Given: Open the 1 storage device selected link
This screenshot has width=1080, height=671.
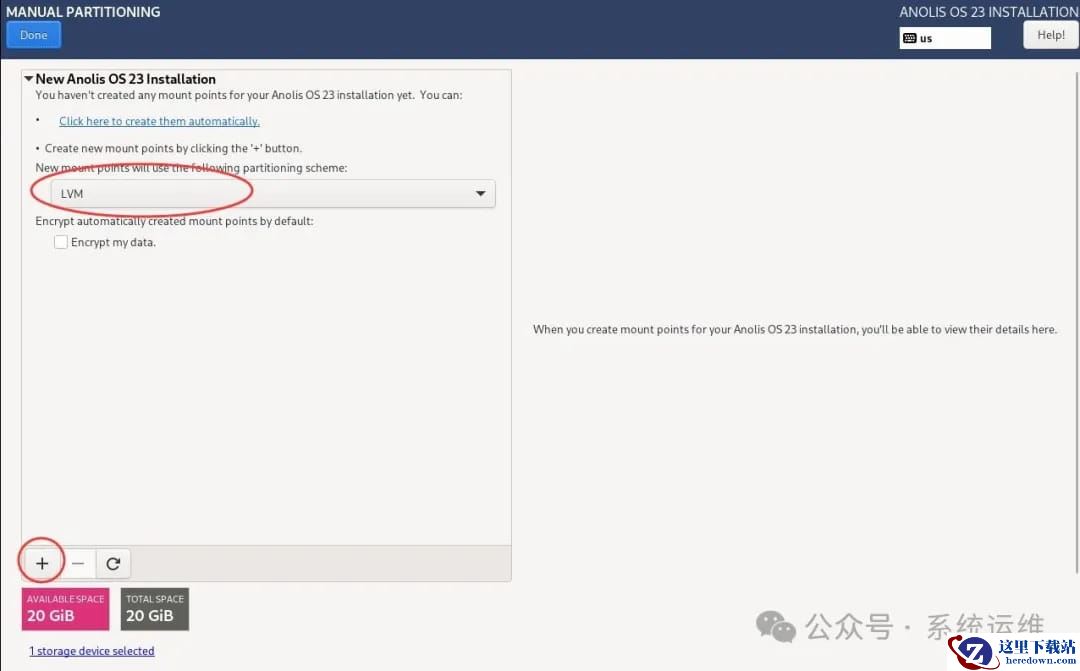Looking at the screenshot, I should (x=92, y=651).
